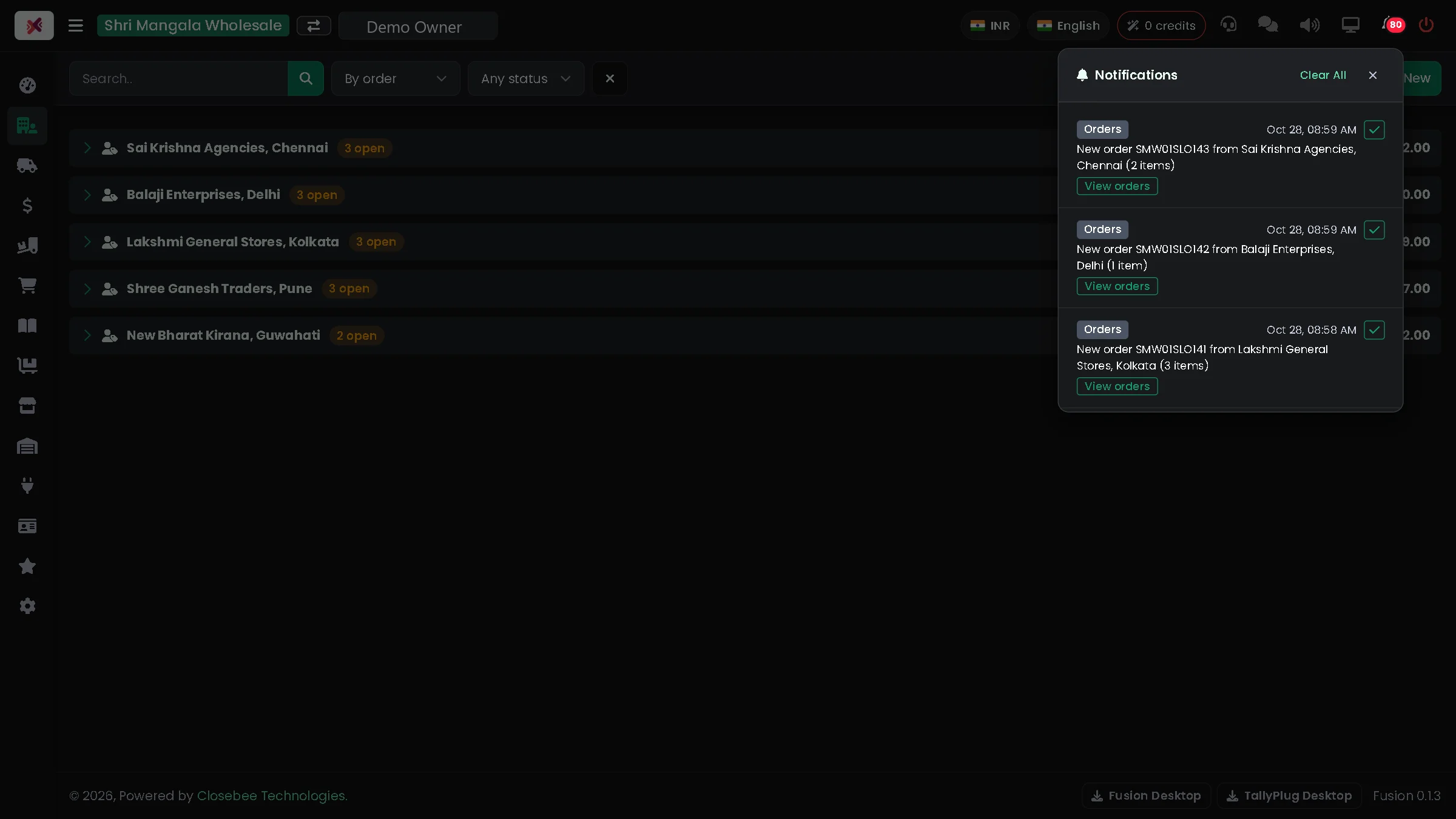Viewport: 1456px width, 819px height.
Task: Click the switch company arrows icon
Action: tap(314, 25)
